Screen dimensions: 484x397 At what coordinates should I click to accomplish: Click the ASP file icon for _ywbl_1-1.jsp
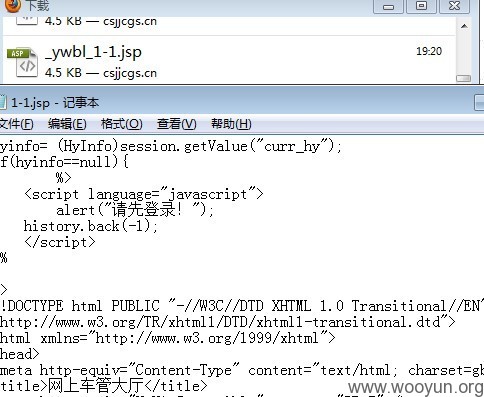[22, 62]
